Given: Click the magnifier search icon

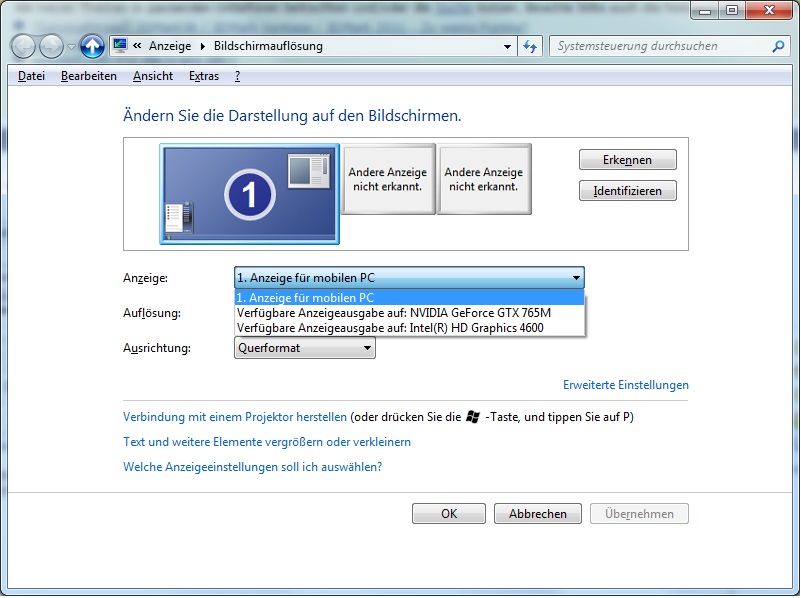Looking at the screenshot, I should (x=778, y=46).
